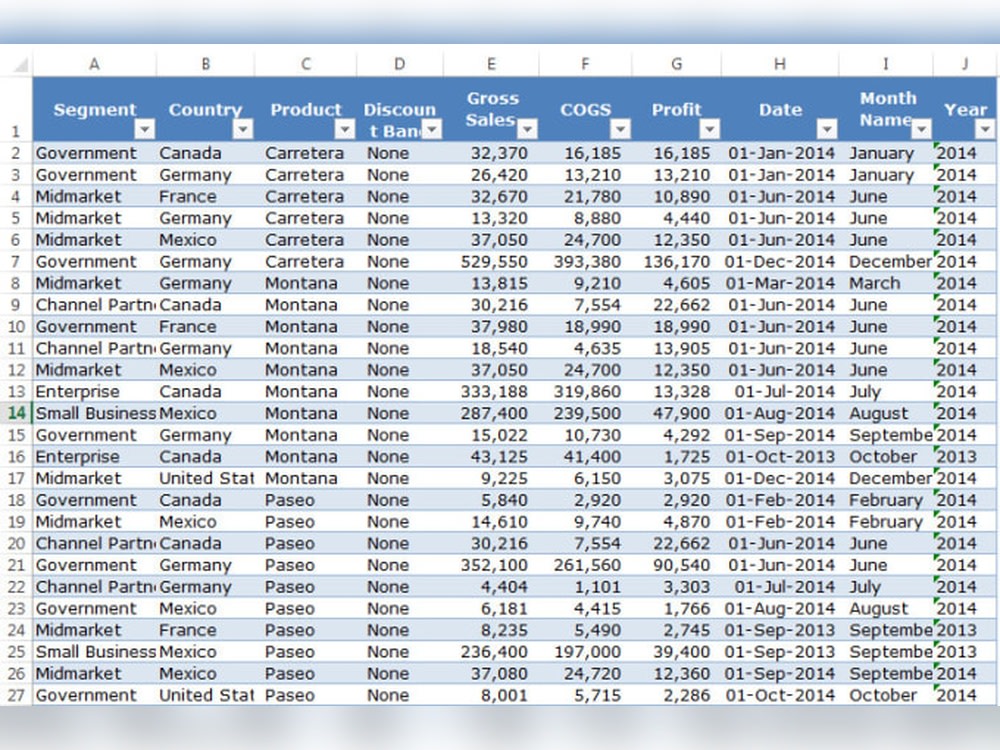Screen dimensions: 1000x750
Task: Click gross sales cell 236,400
Action: pos(491,652)
